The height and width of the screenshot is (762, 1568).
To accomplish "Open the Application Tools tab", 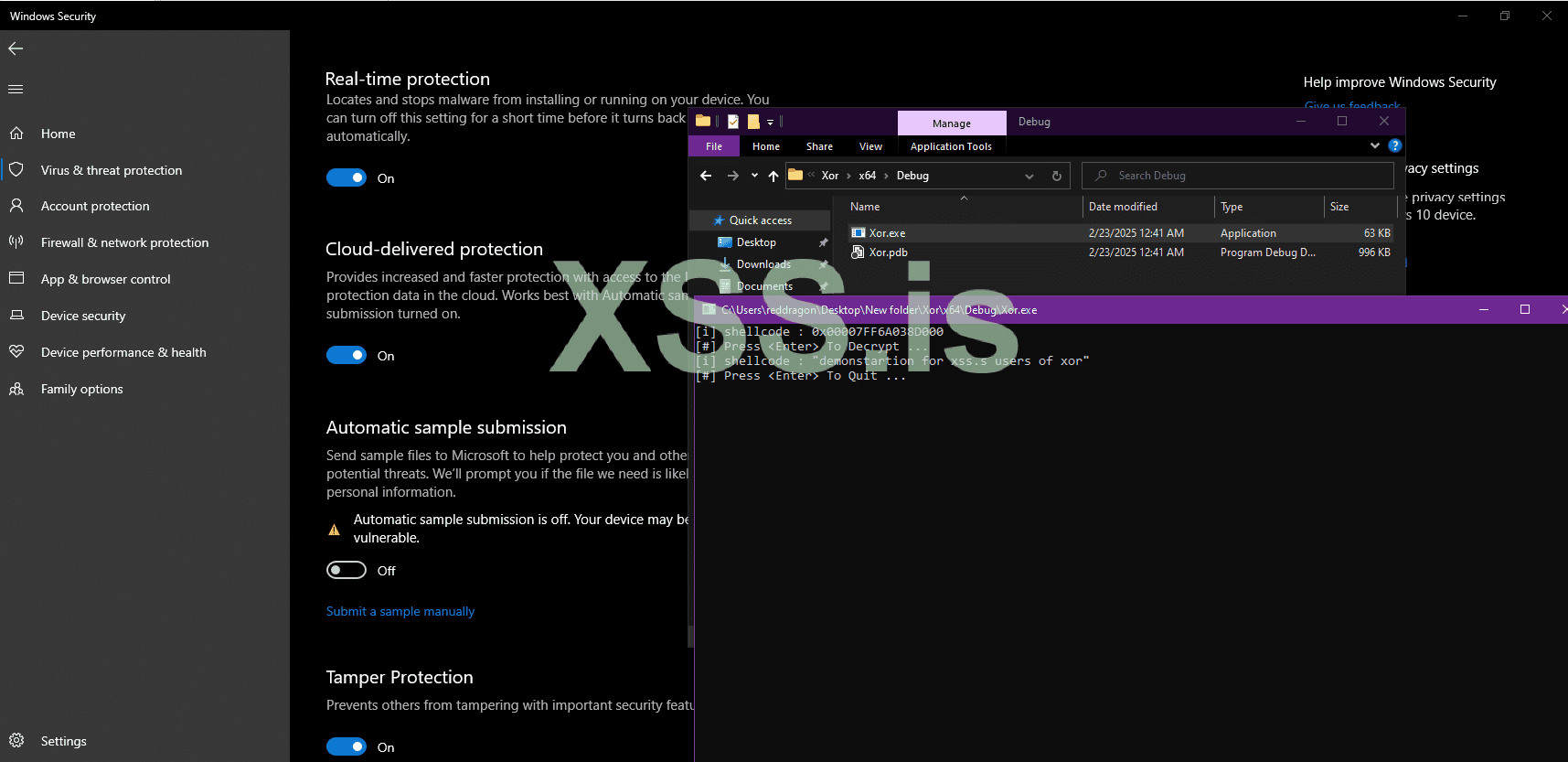I will coord(951,146).
